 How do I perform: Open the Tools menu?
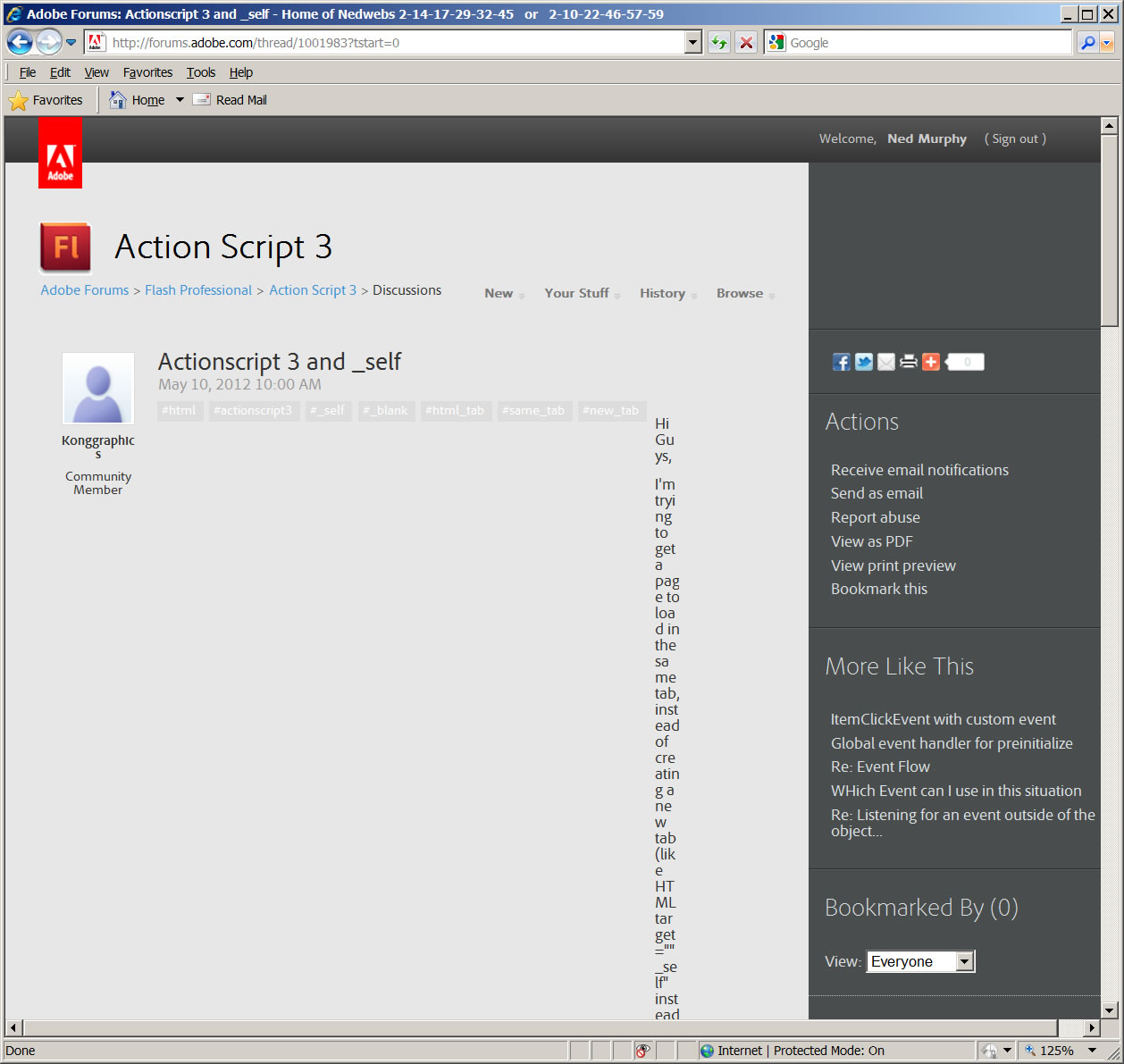coord(200,72)
